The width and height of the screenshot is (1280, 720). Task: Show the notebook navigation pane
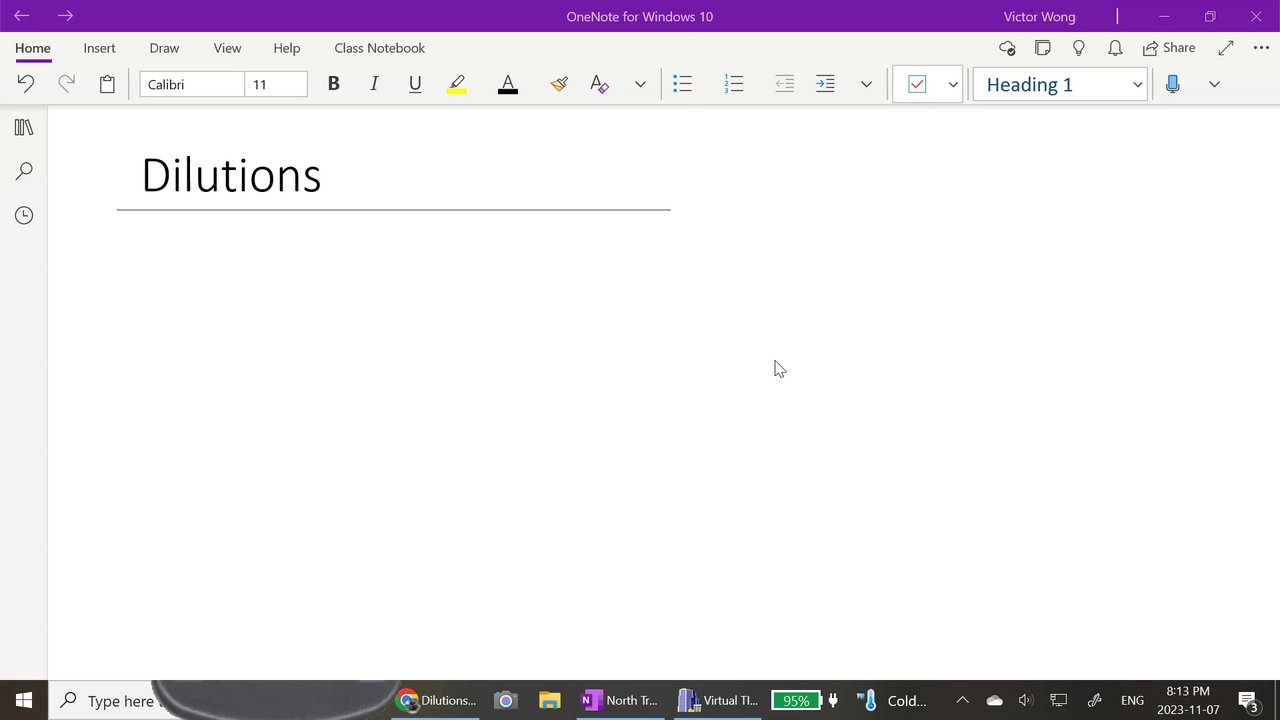pyautogui.click(x=24, y=128)
